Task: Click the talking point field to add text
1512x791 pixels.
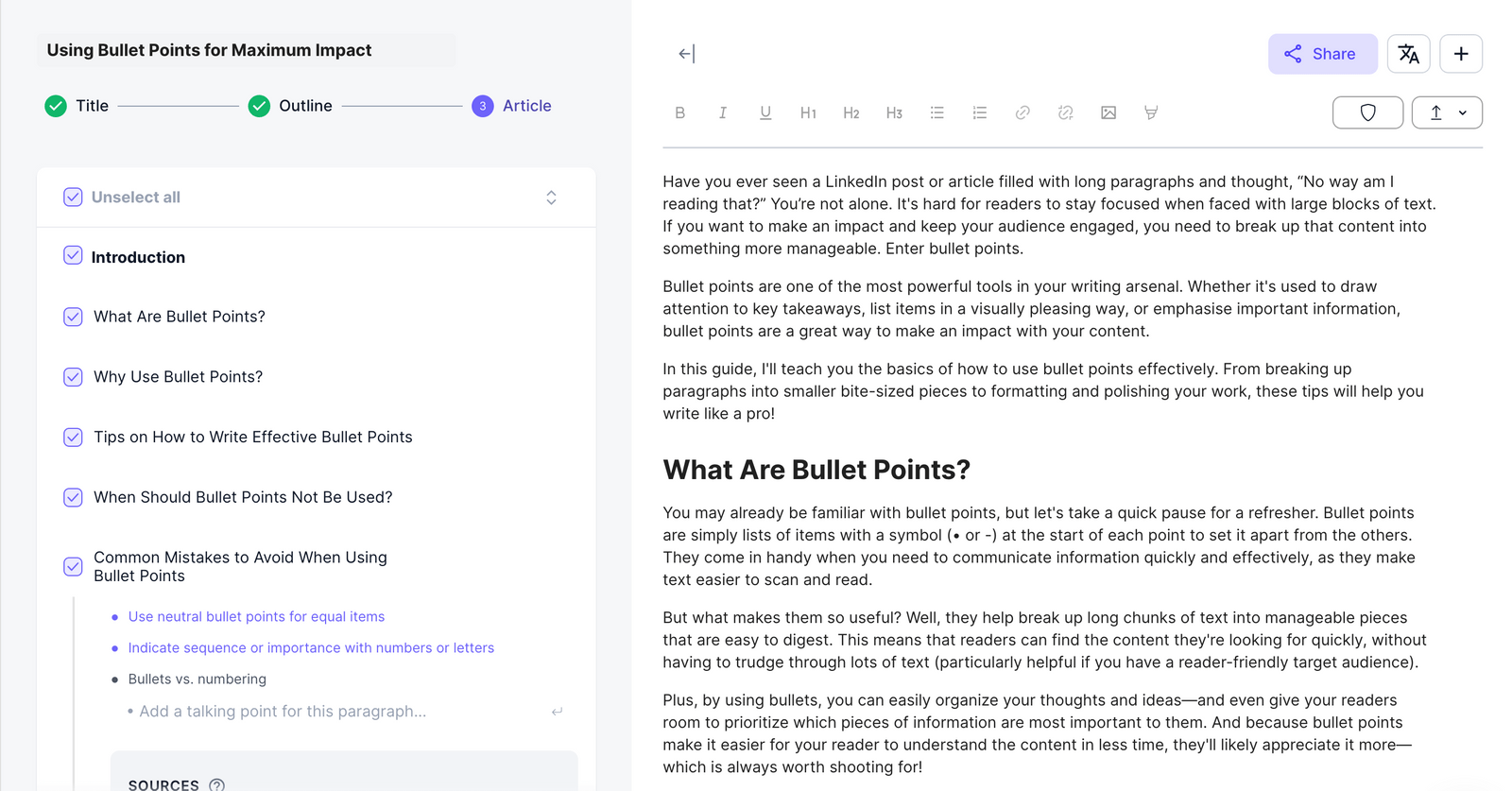Action: click(x=283, y=711)
